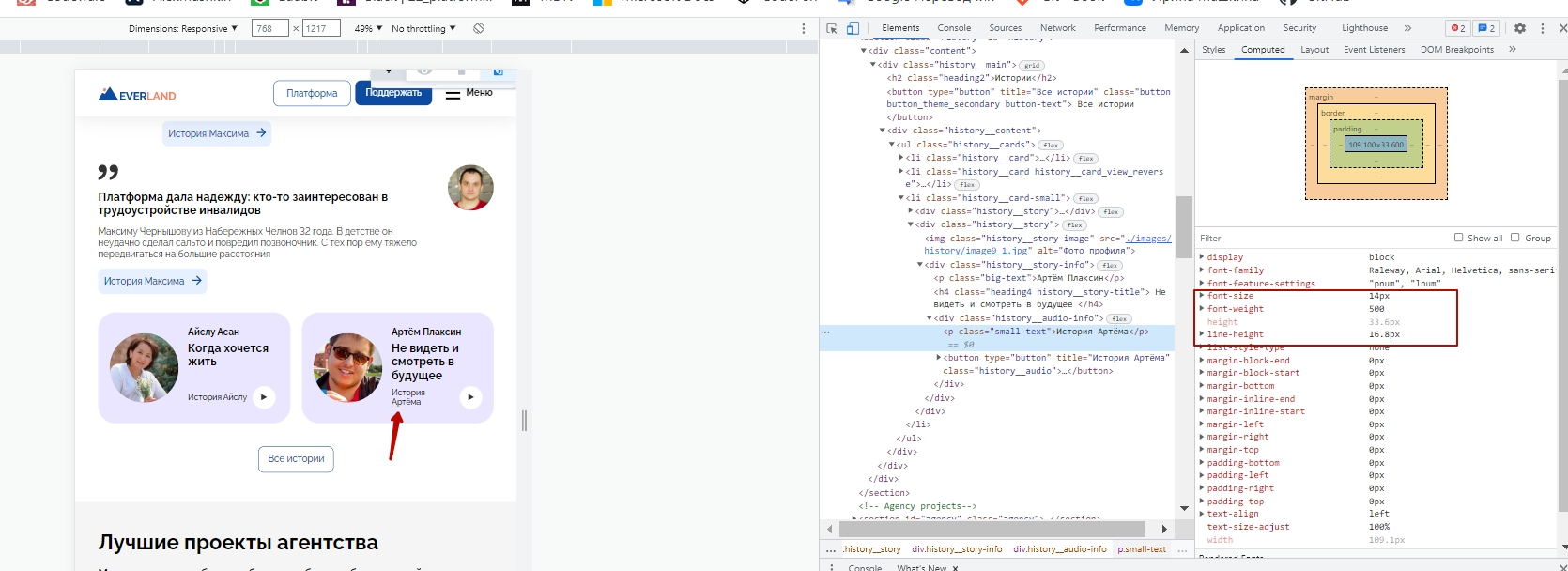Click the viewport width field showing 768
Screen dimensions: 1568x571
(x=270, y=28)
